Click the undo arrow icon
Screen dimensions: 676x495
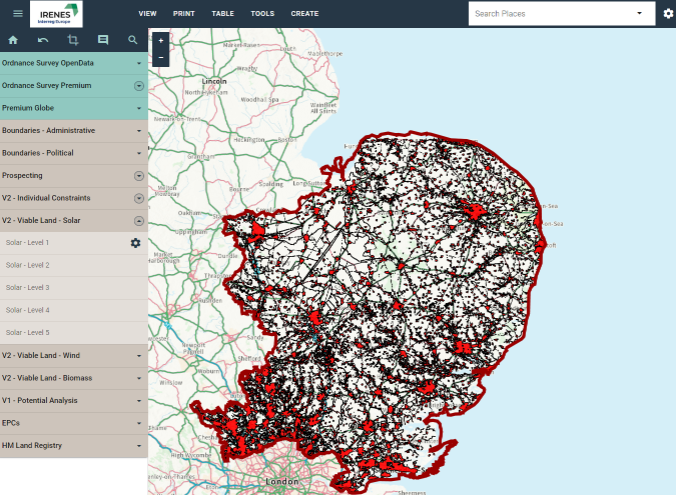[x=43, y=40]
